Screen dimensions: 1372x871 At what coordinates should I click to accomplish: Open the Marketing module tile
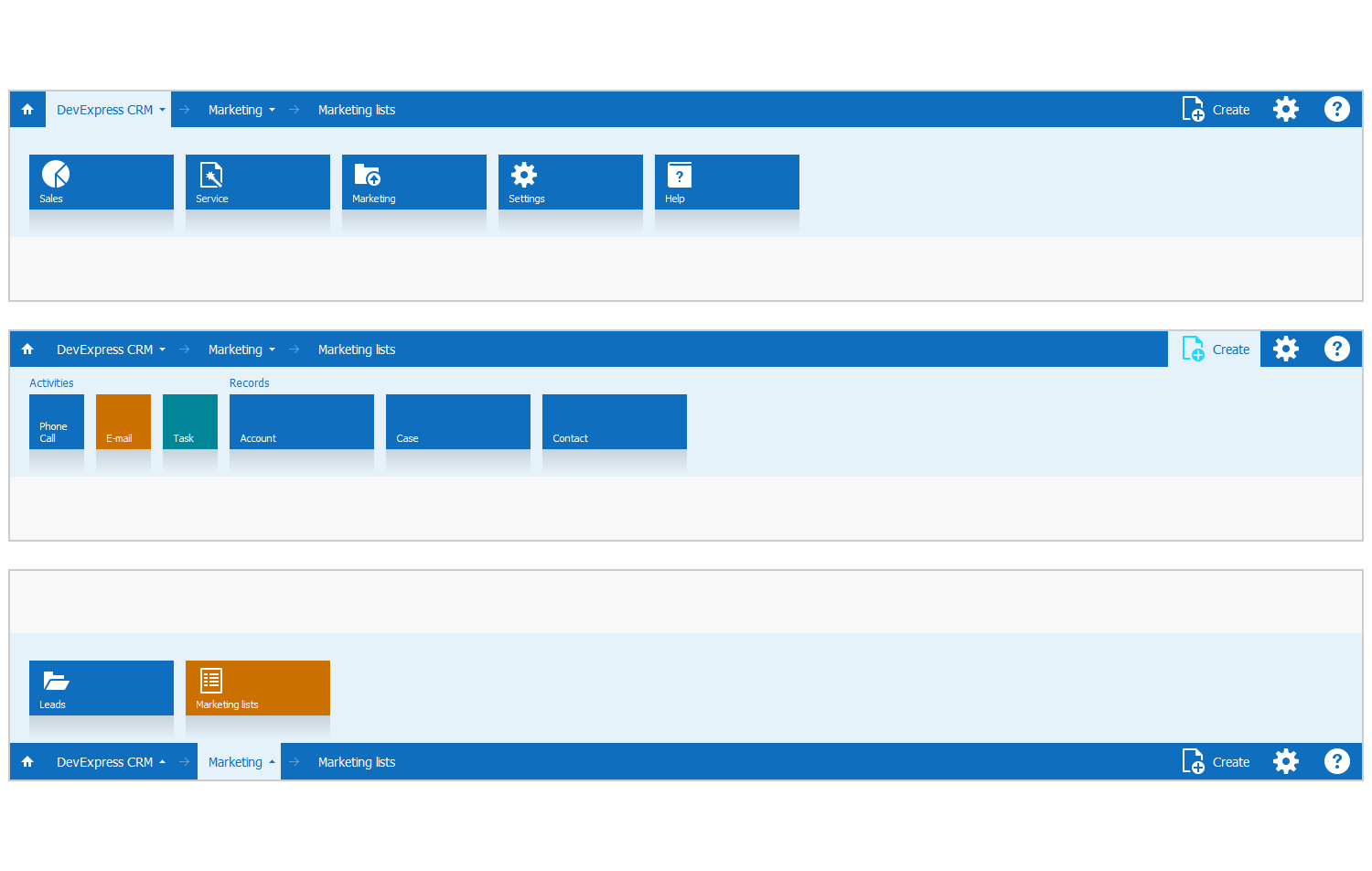413,181
